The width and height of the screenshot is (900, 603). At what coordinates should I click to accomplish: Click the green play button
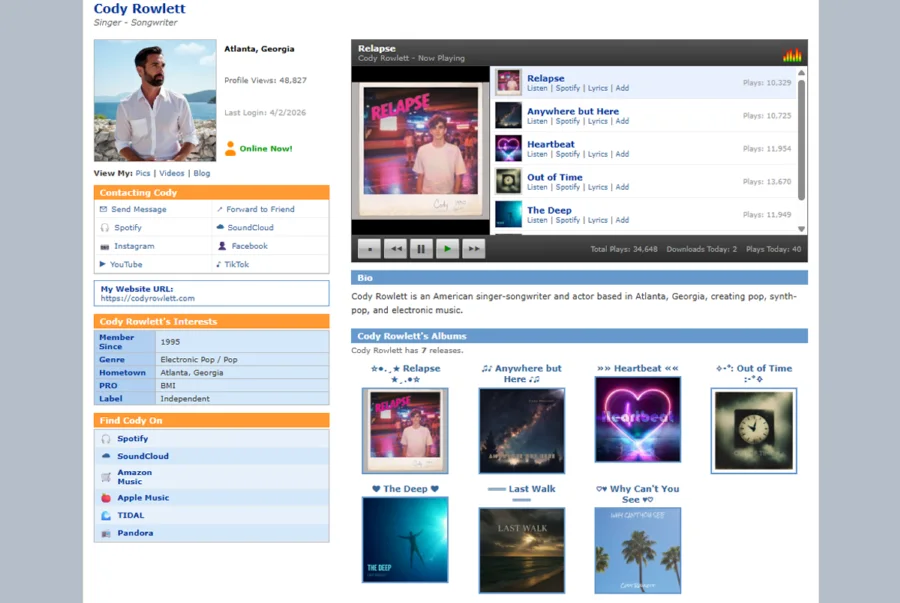coord(447,249)
